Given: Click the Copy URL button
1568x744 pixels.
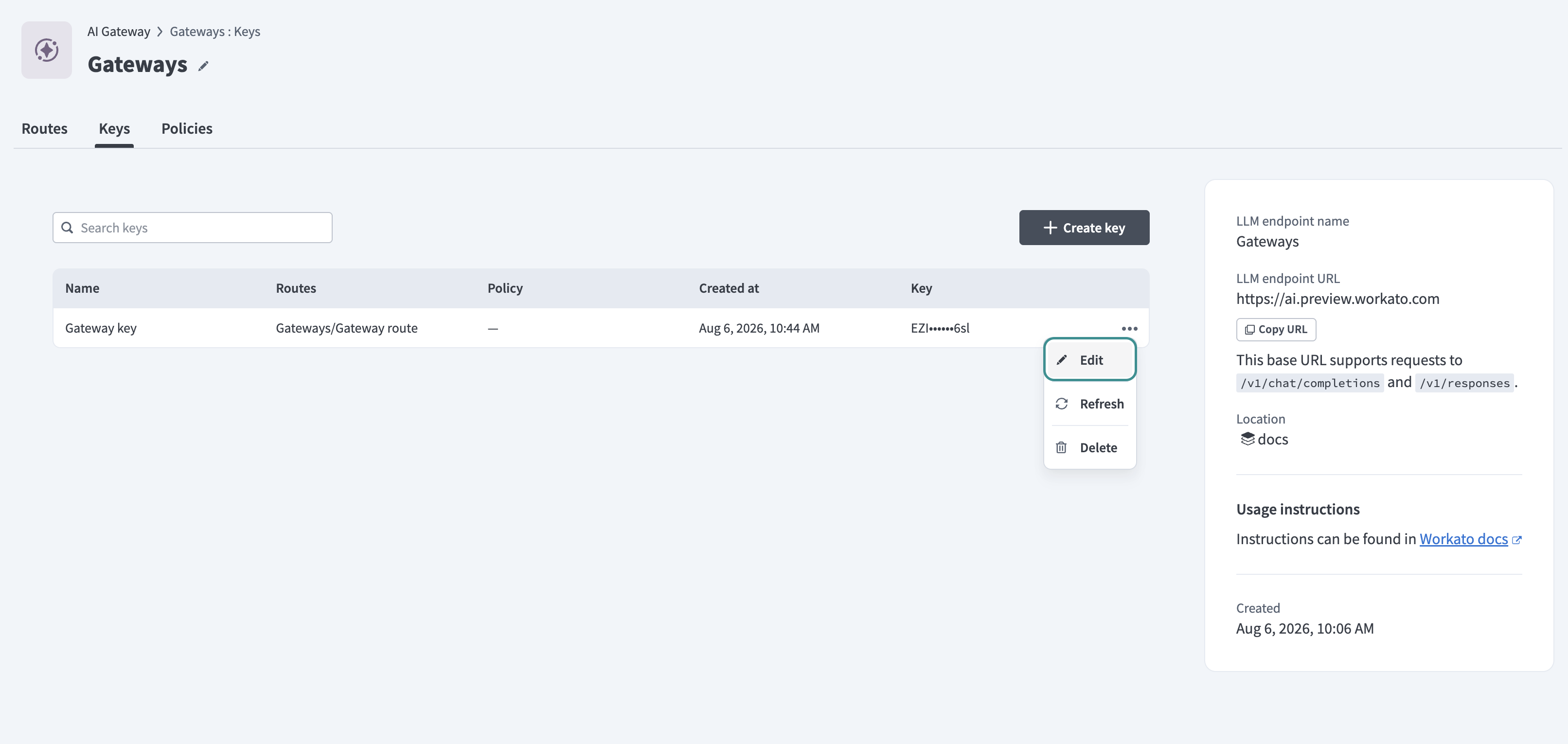Looking at the screenshot, I should tap(1276, 329).
